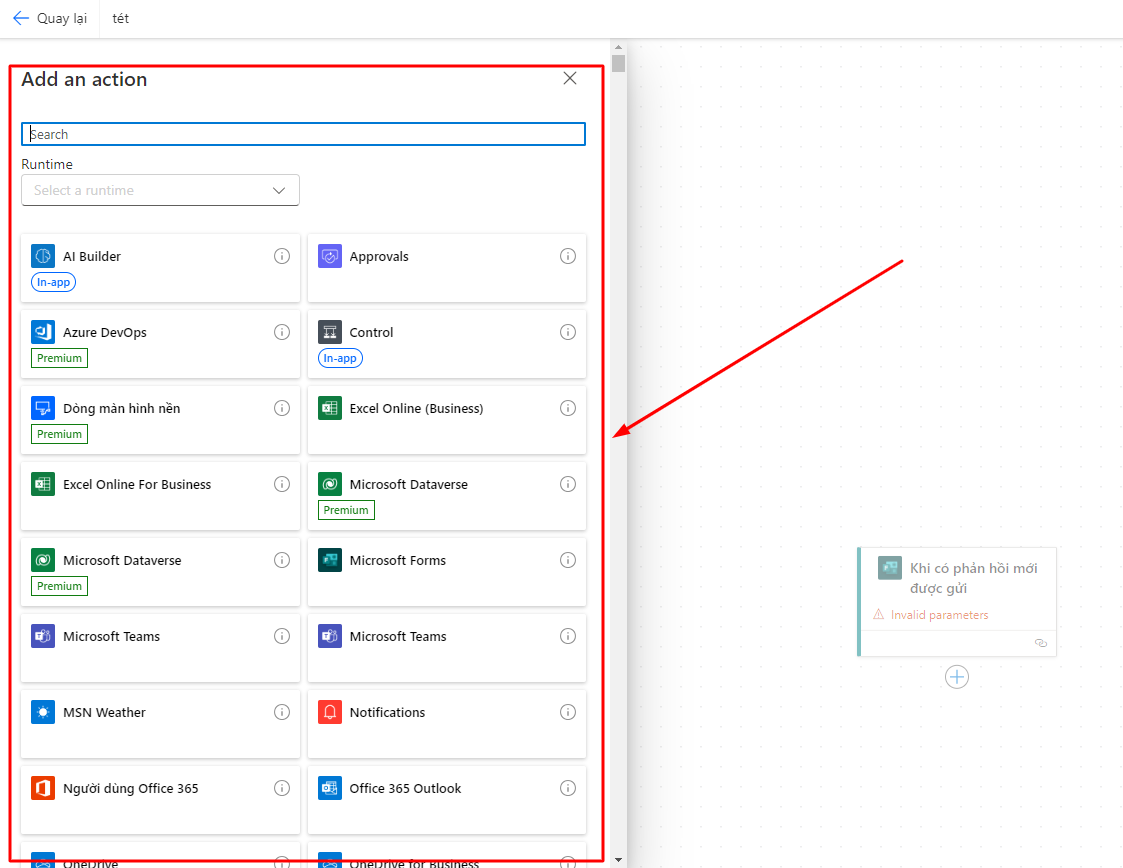Click the connection link icon on trigger card
Screen dimensions: 1123x868
(x=1041, y=643)
